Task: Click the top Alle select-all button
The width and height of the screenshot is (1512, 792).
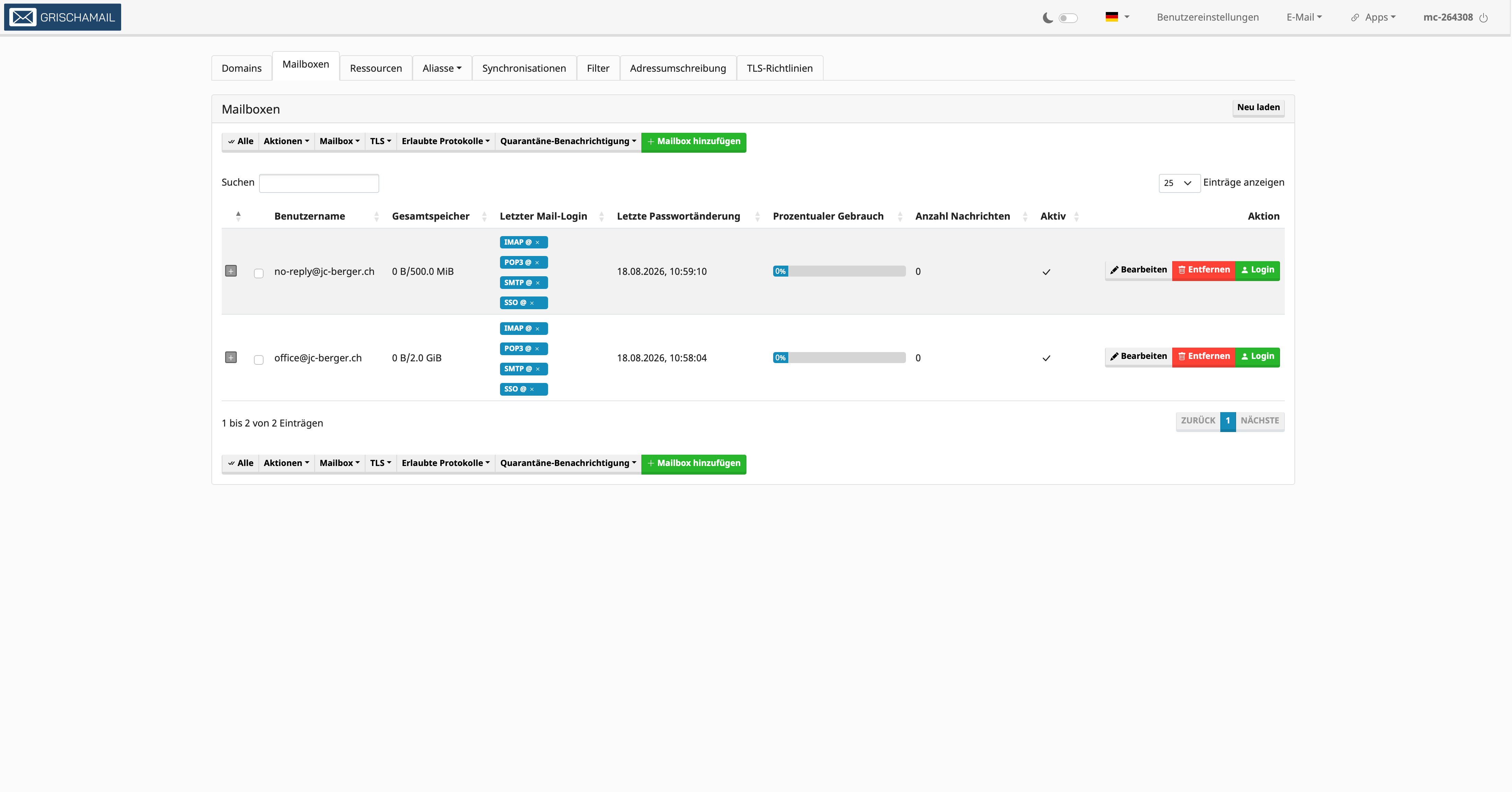Action: point(241,141)
